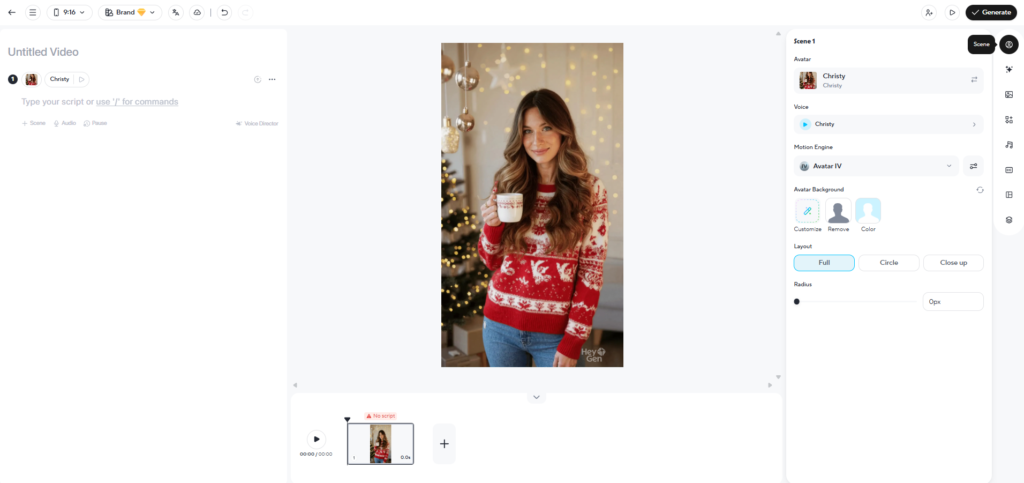This screenshot has height=483, width=1024.
Task: Expand the Brand dropdown
Action: click(x=130, y=12)
